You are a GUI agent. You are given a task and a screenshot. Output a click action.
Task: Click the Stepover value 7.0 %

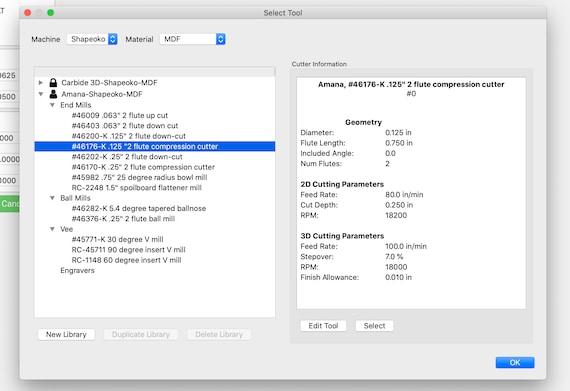click(394, 257)
